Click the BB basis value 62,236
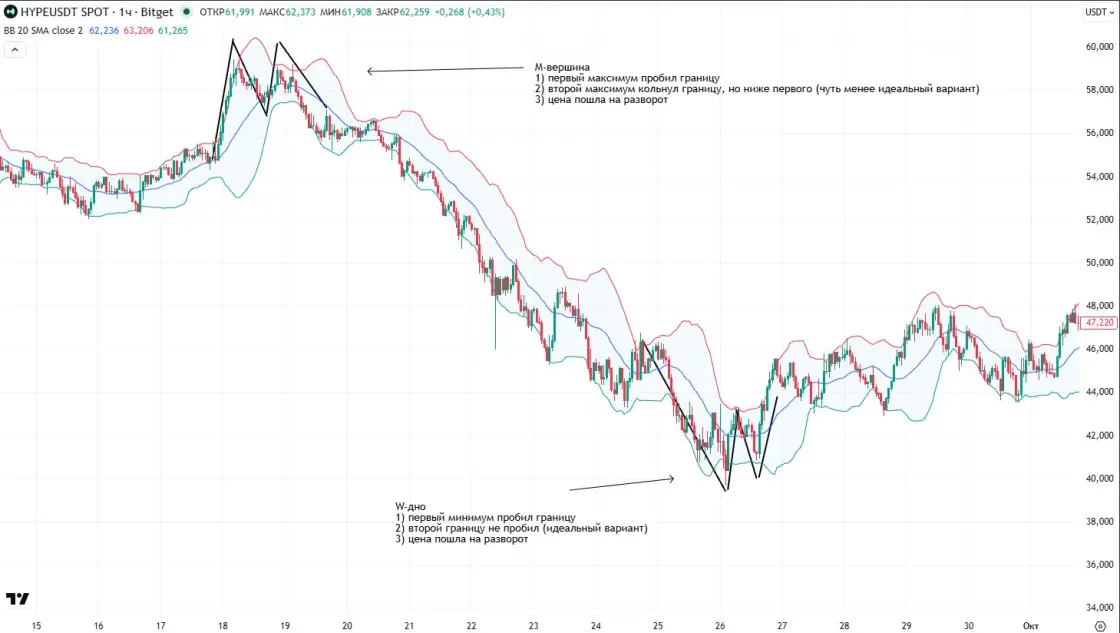 click(x=104, y=31)
